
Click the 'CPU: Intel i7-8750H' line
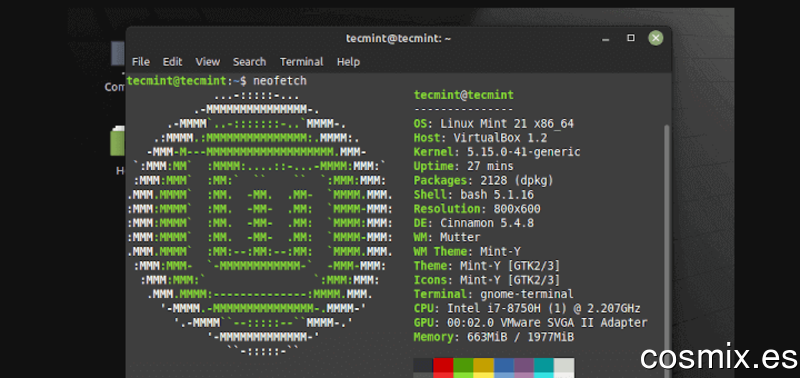[527, 309]
